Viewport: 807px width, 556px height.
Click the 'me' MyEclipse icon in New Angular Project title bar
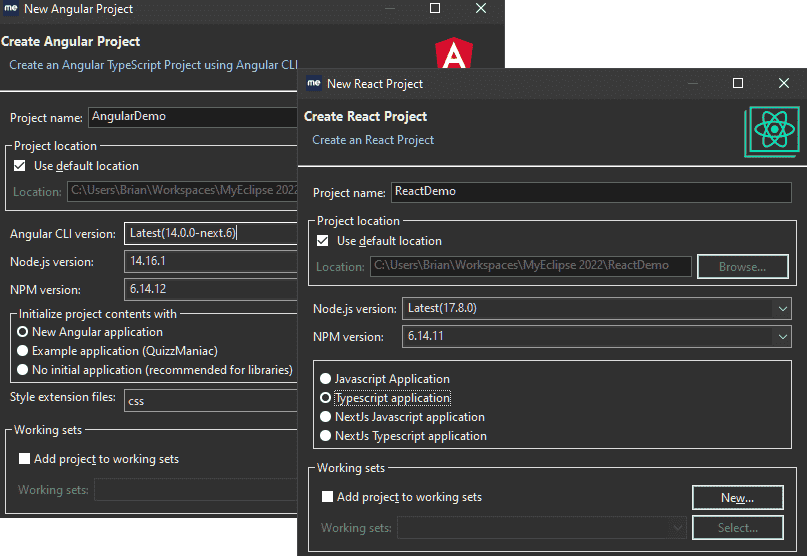11,8
